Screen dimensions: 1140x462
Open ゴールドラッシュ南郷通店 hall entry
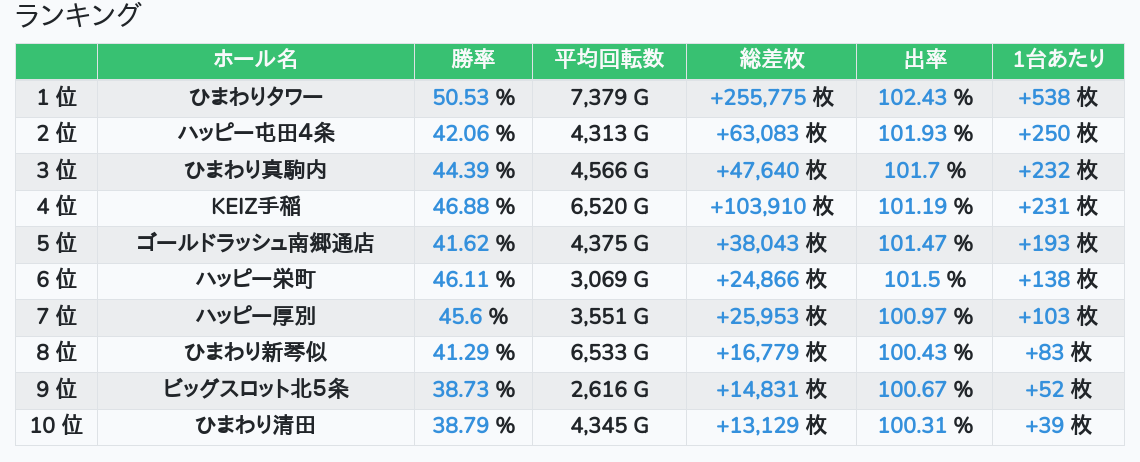click(256, 243)
